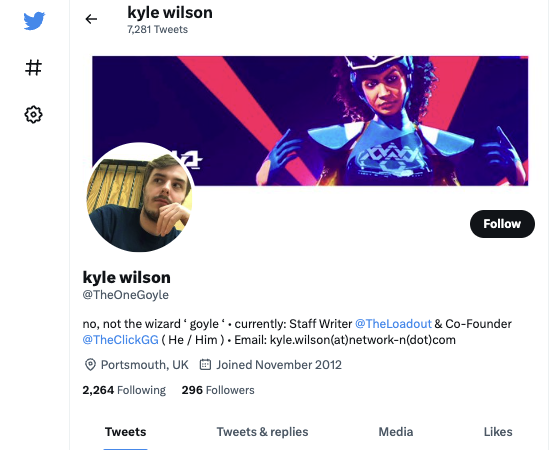Open kyle wilson's profile picture

click(140, 197)
